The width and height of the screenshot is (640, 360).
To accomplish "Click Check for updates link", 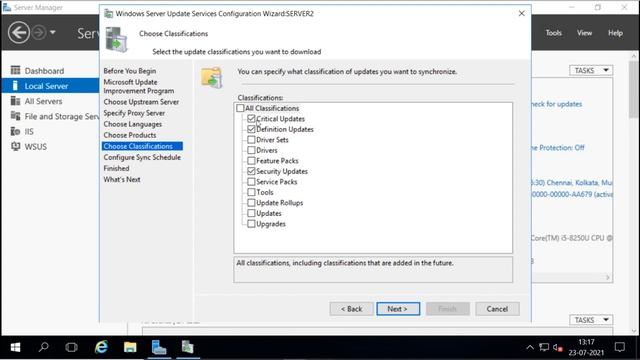I will coord(557,104).
